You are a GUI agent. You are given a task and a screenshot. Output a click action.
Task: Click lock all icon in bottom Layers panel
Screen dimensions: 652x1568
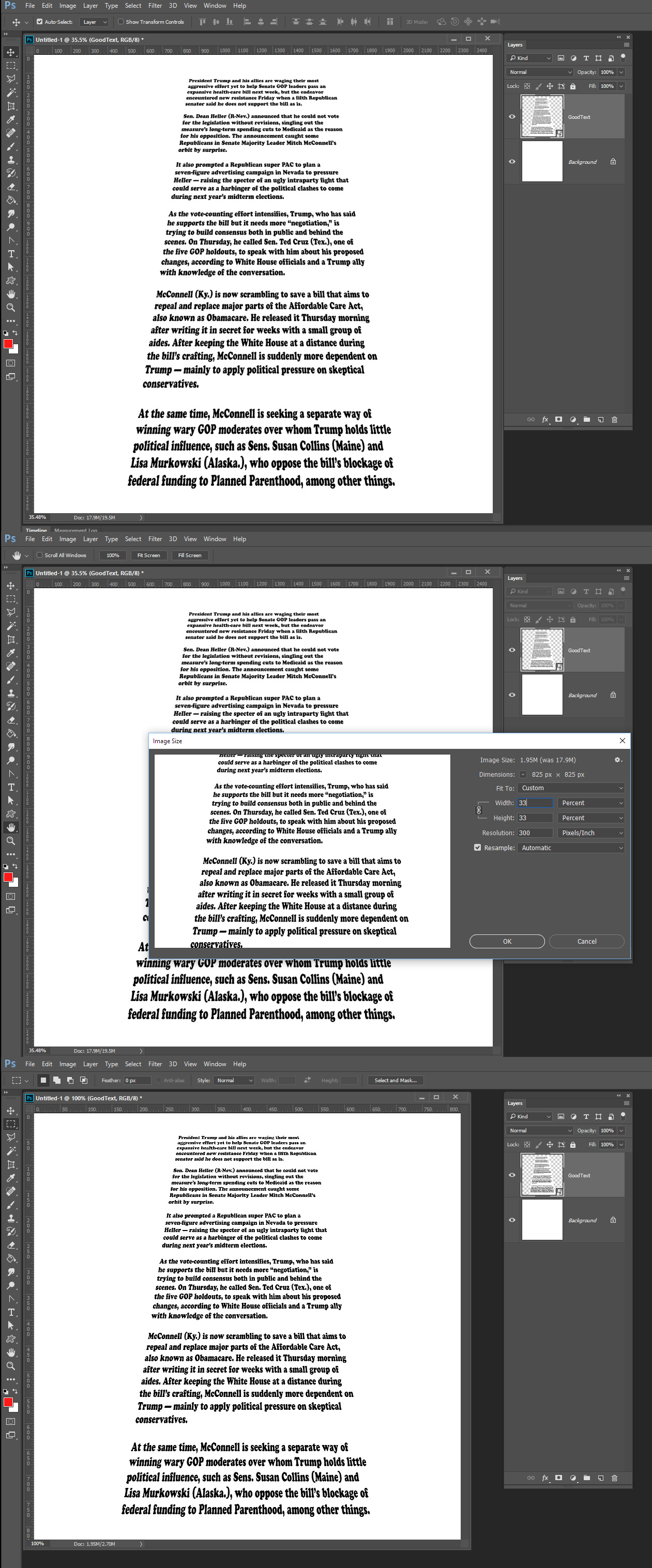tap(572, 1144)
